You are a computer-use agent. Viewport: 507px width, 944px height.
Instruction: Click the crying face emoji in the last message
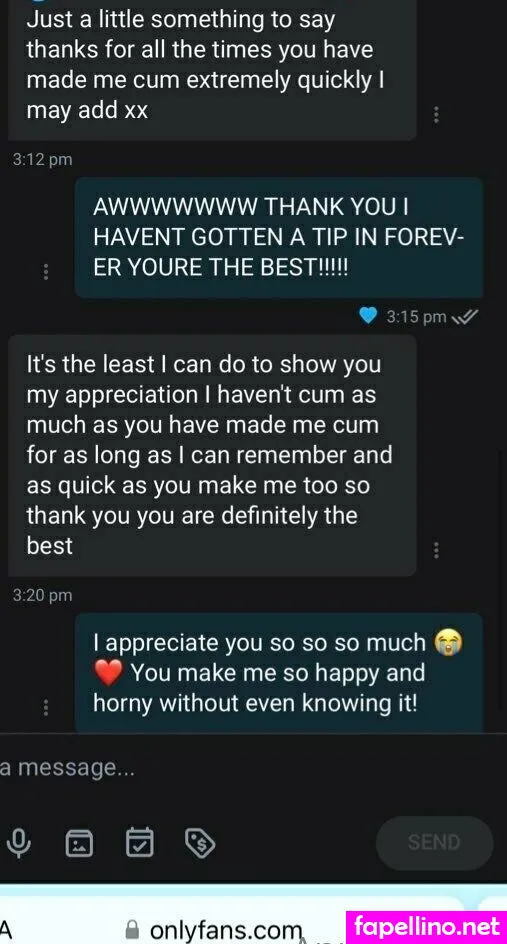[x=449, y=643]
